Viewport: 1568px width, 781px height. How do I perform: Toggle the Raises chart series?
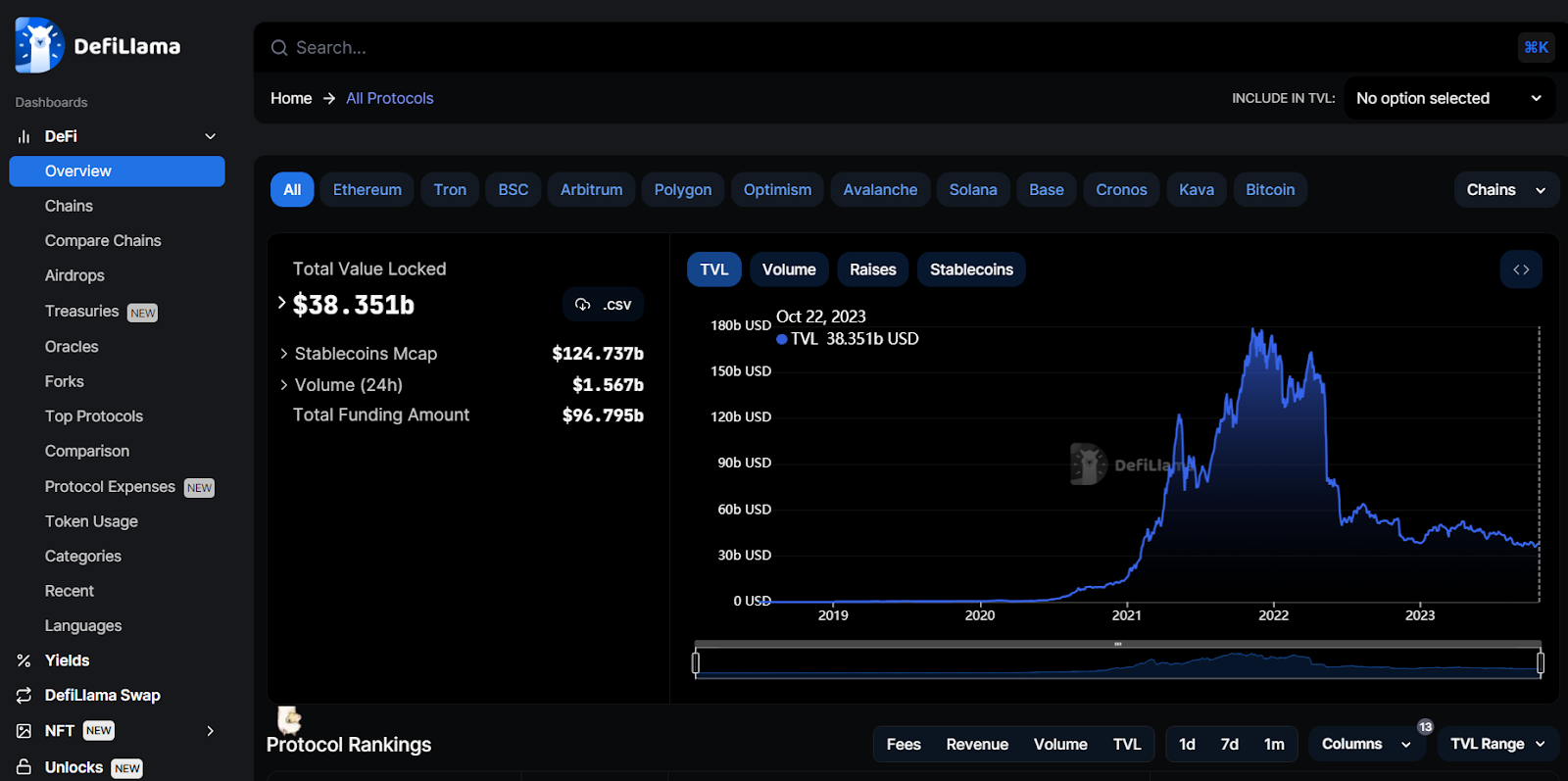[x=873, y=269]
